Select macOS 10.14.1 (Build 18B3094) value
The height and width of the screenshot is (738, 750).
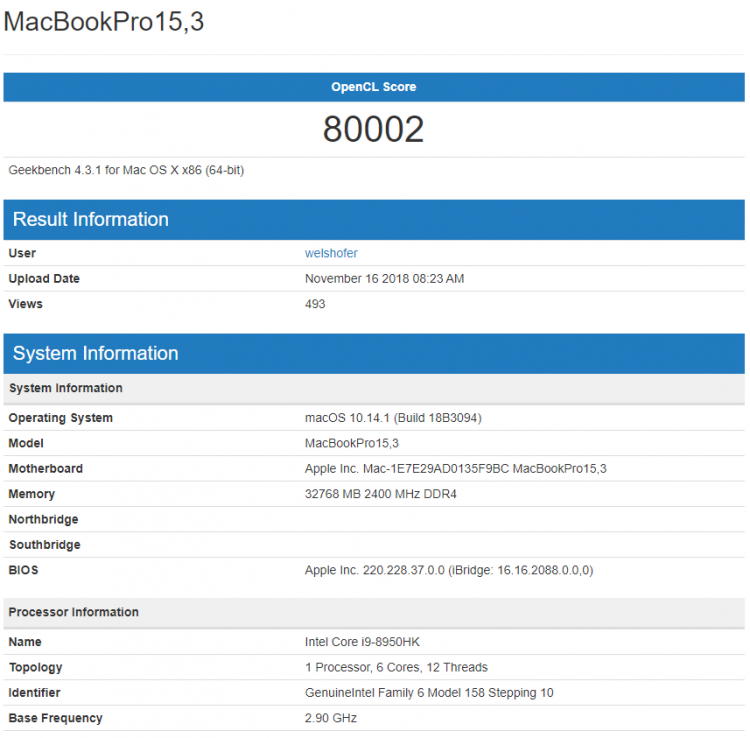(x=393, y=418)
